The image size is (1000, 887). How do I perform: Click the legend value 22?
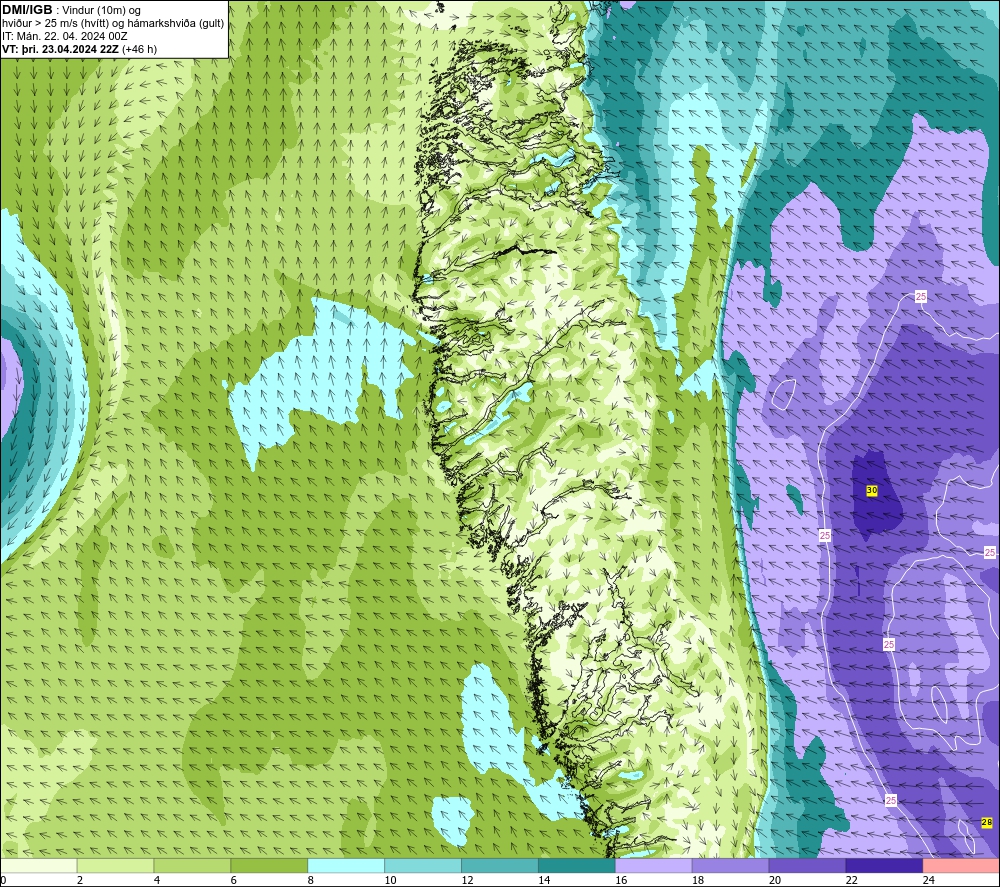tap(851, 880)
